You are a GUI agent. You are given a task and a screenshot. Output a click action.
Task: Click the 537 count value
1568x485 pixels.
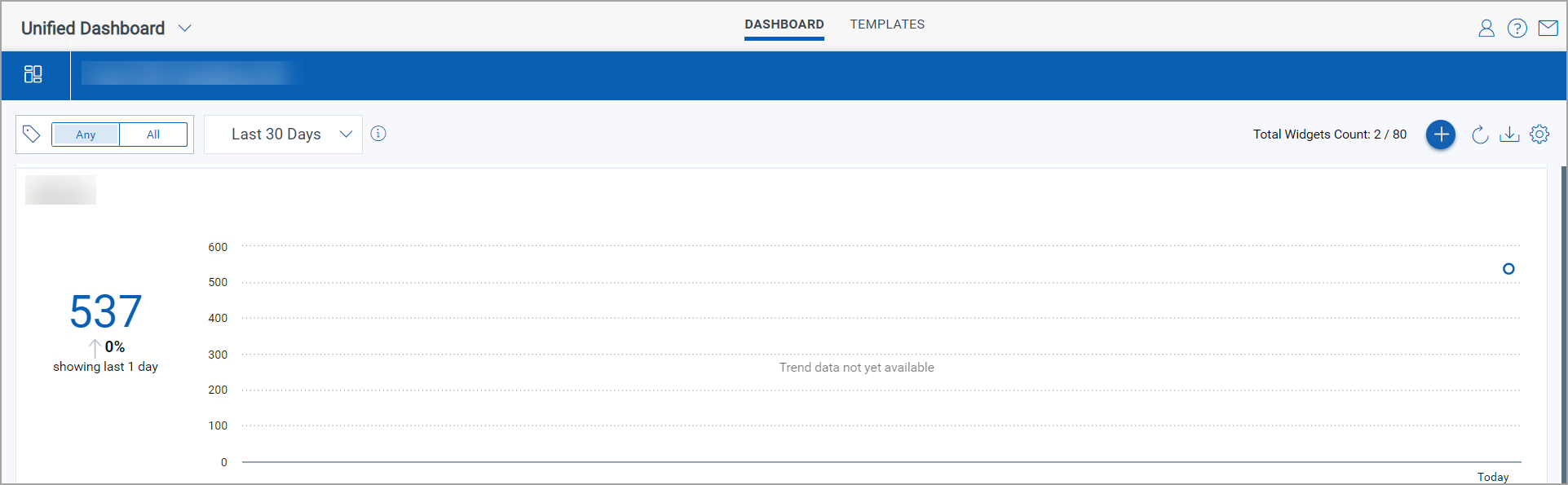(x=106, y=311)
